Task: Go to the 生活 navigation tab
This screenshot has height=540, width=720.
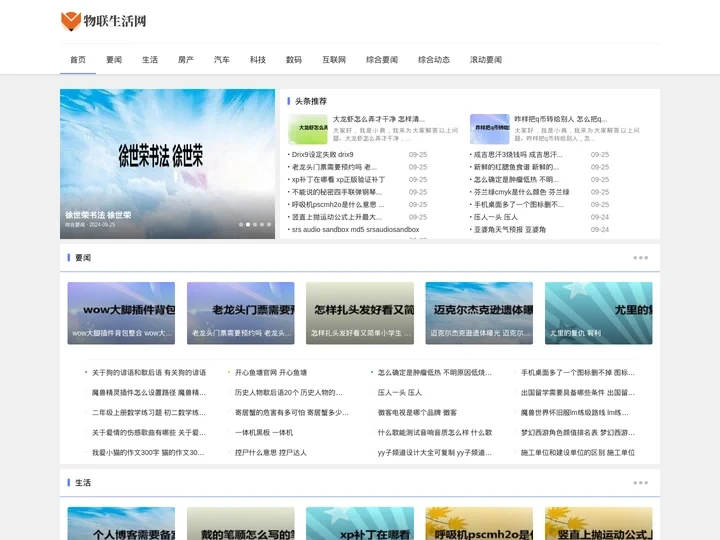Action: 150,60
